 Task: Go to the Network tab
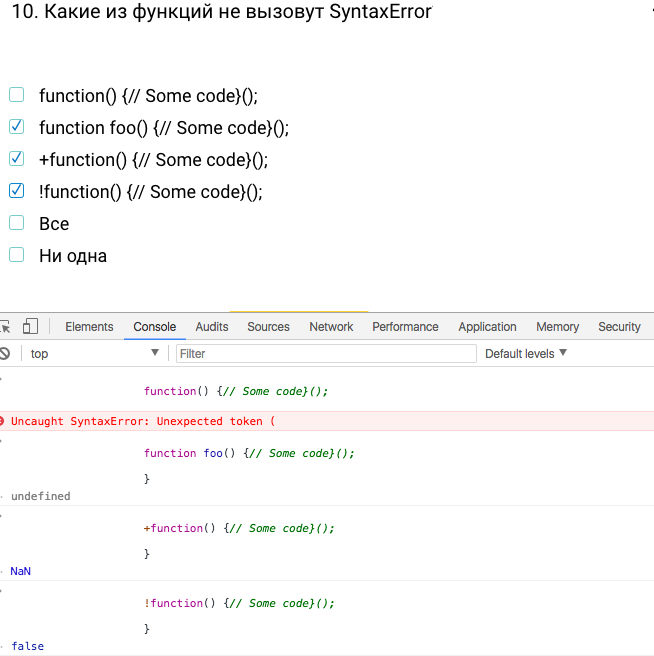pyautogui.click(x=331, y=327)
